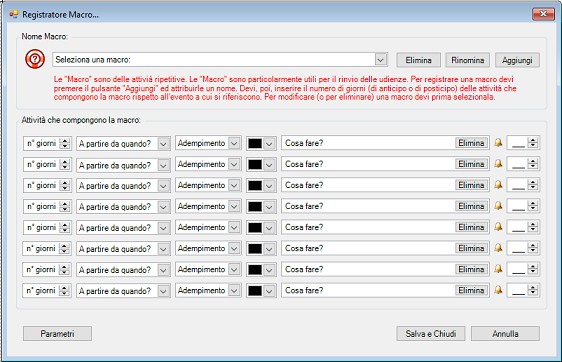Open 'A partire da quando?' dropdown in first row
The height and width of the screenshot is (362, 562).
click(x=163, y=144)
